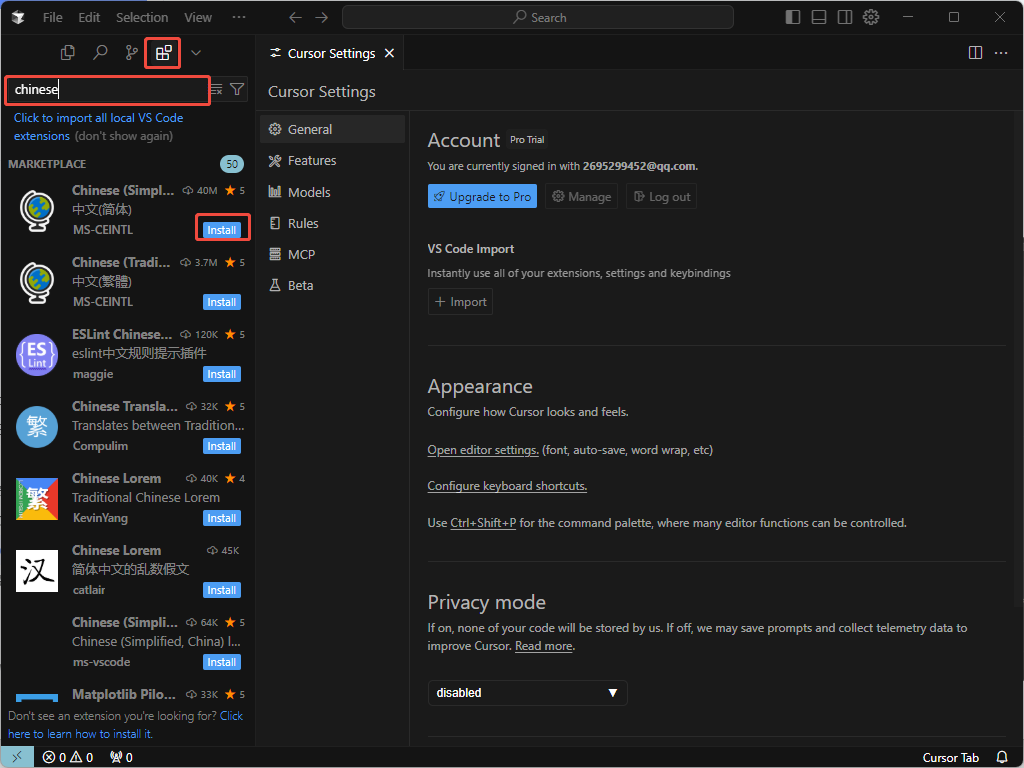Click learn how to install extension link
This screenshot has height=768, width=1024.
coord(125,725)
